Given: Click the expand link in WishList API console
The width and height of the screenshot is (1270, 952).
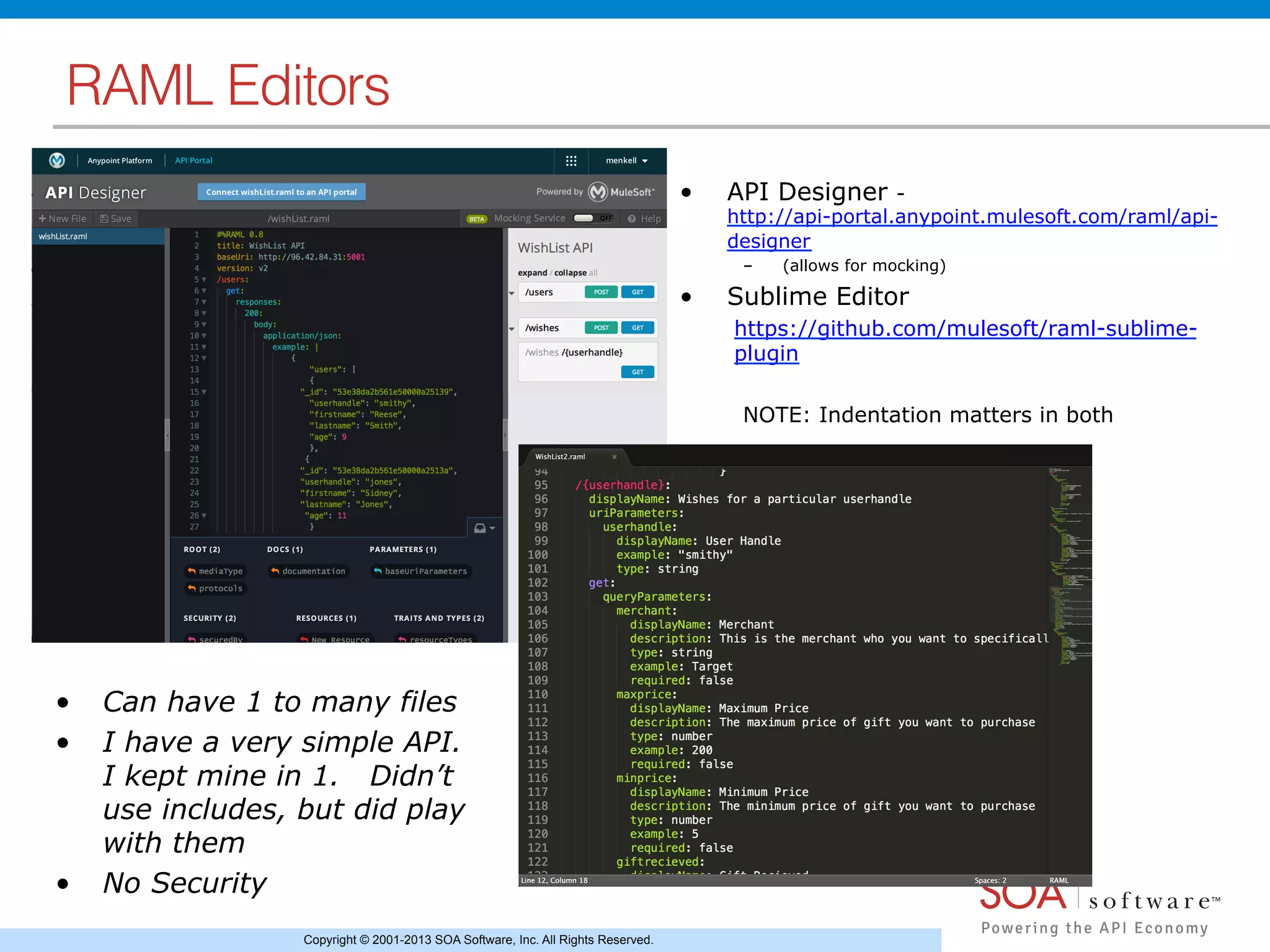Looking at the screenshot, I should (532, 273).
